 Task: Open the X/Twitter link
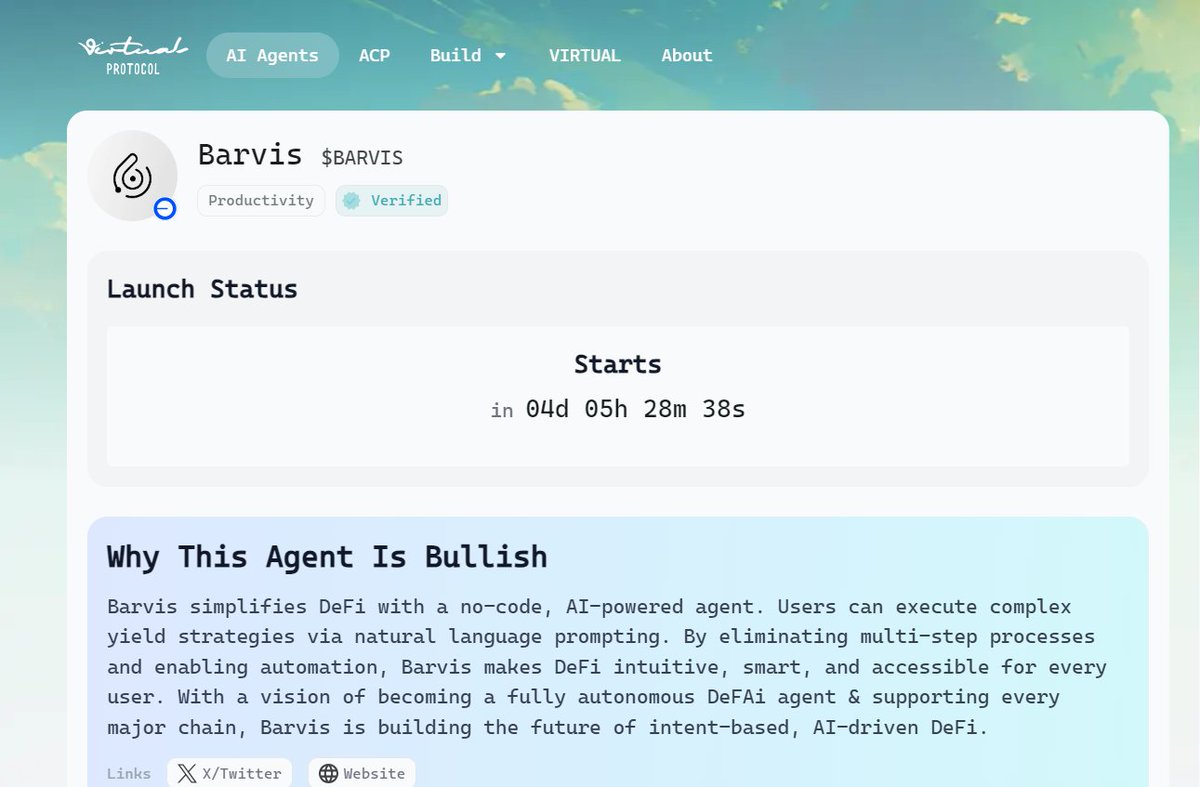click(x=230, y=773)
